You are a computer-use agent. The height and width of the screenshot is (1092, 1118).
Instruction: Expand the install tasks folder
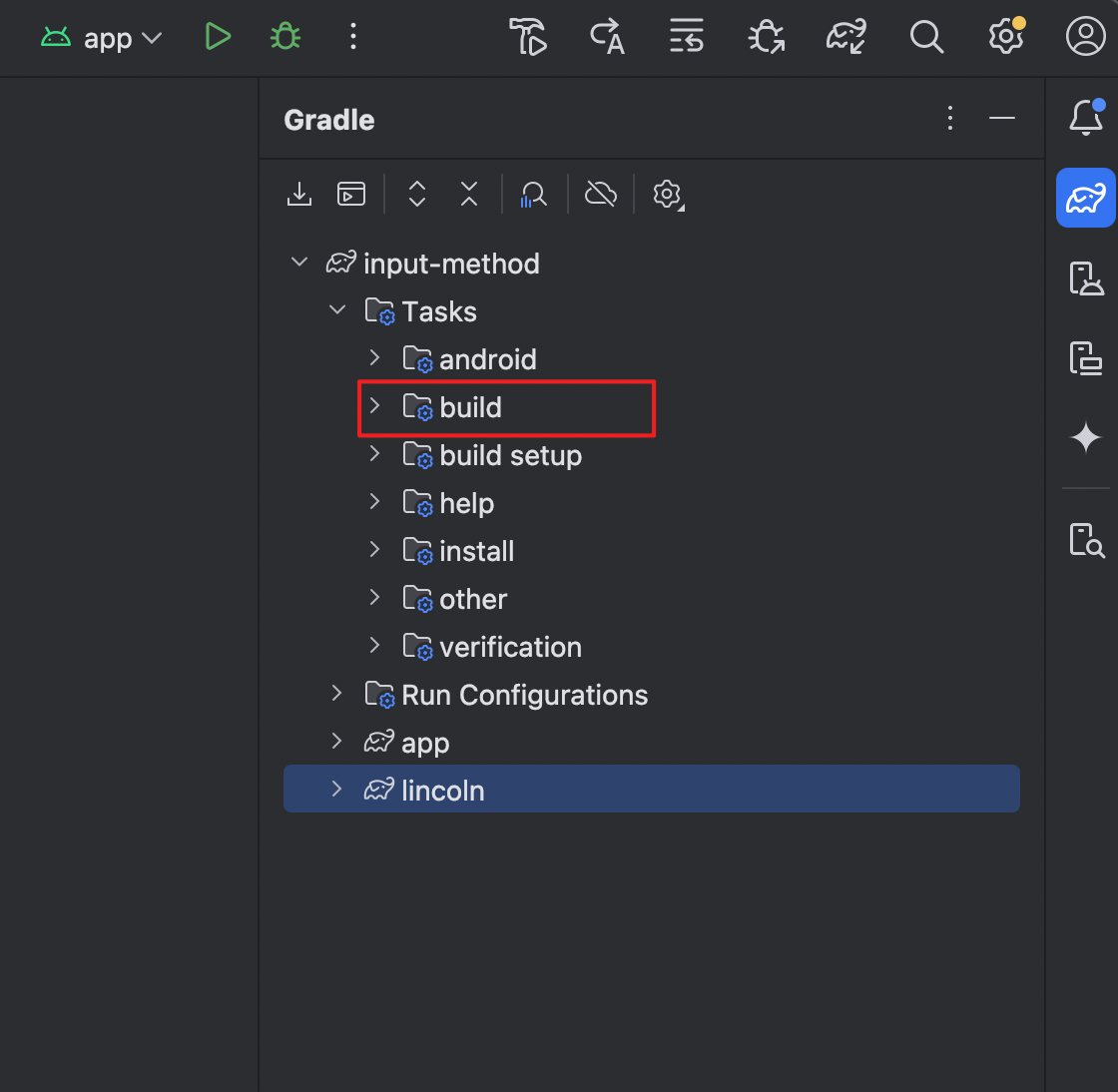click(375, 550)
